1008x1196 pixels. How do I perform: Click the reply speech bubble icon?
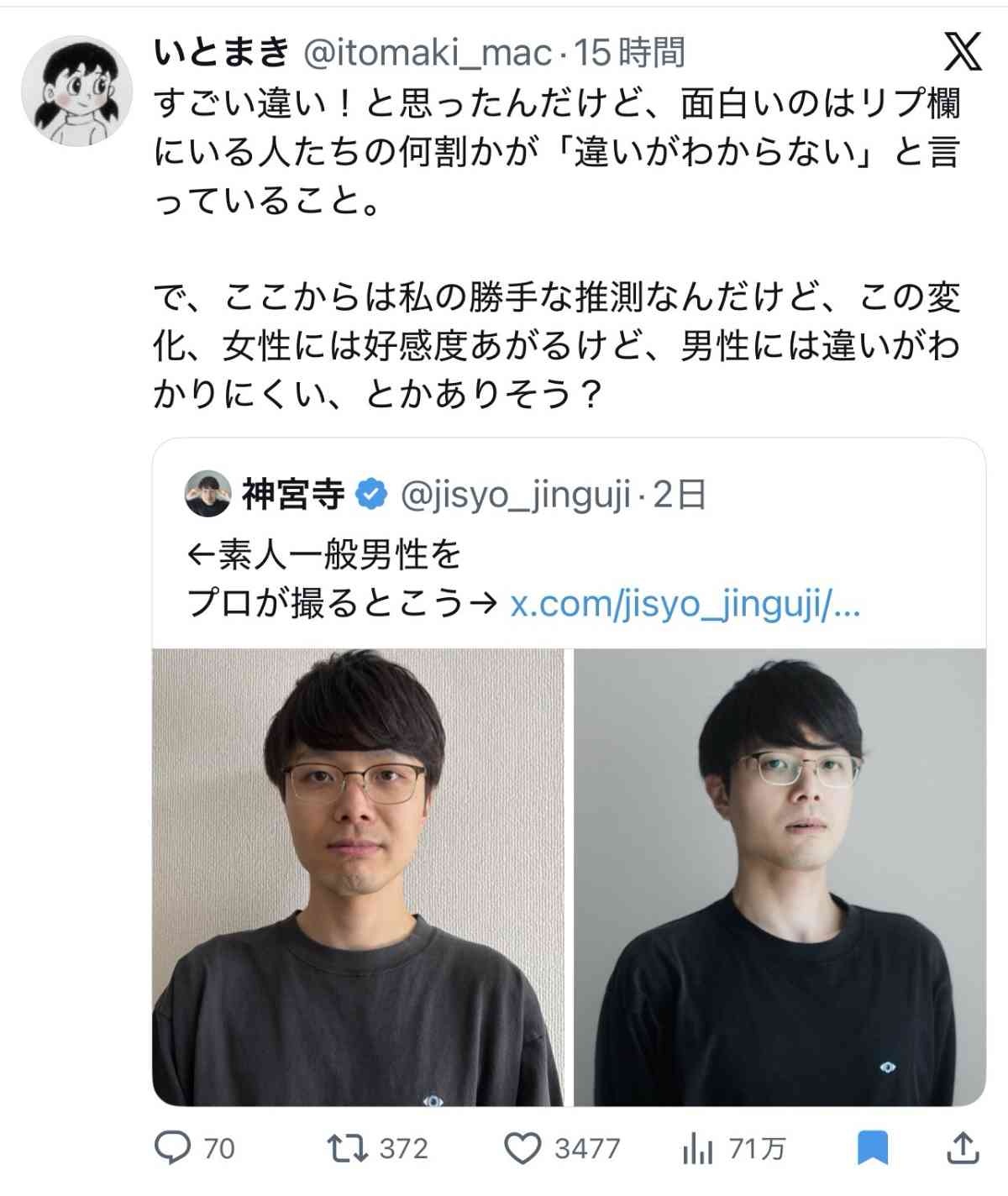click(173, 1147)
